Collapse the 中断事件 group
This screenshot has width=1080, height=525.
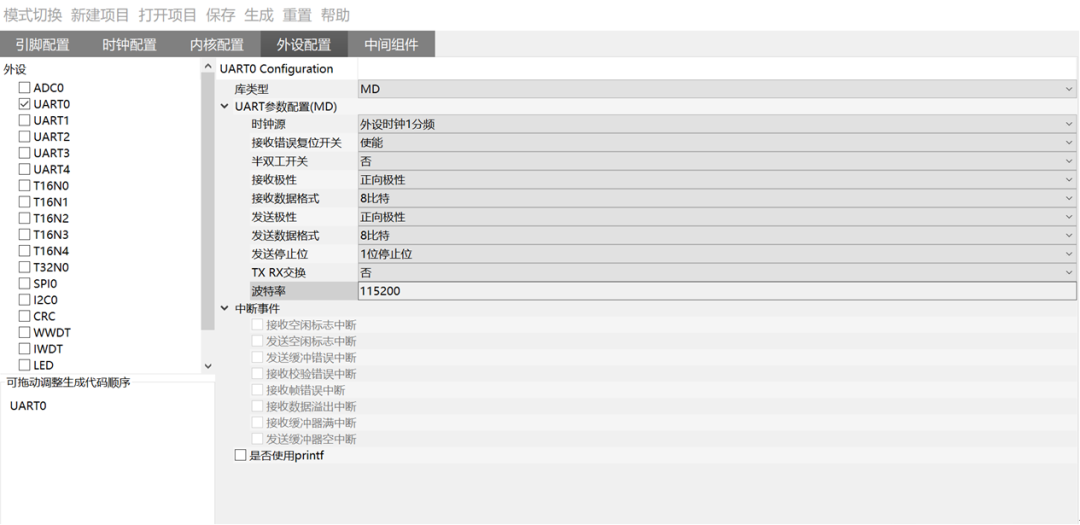(x=224, y=308)
